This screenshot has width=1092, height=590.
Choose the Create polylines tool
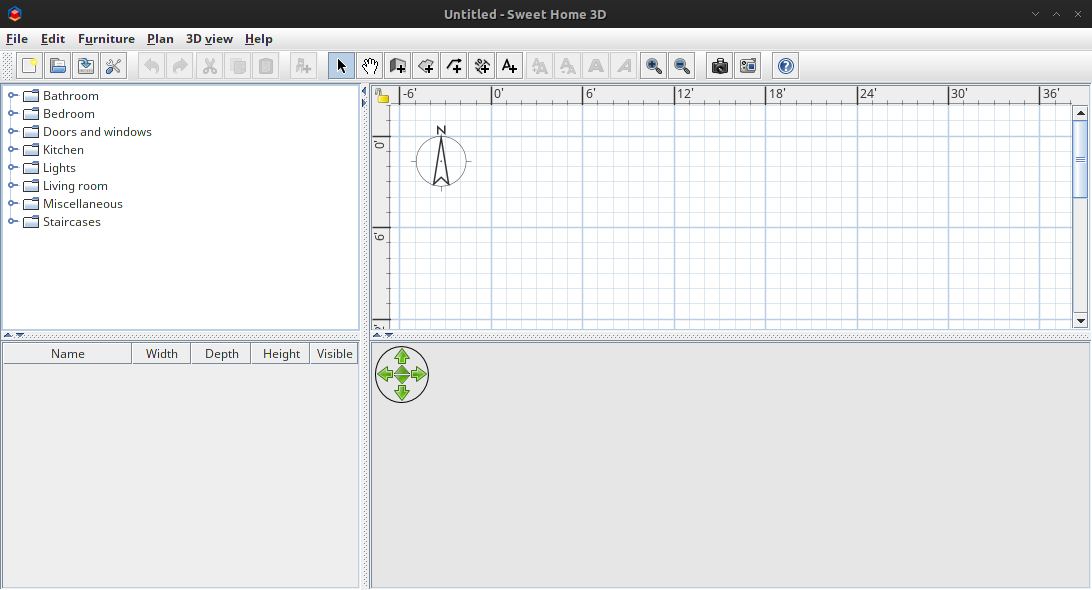453,66
